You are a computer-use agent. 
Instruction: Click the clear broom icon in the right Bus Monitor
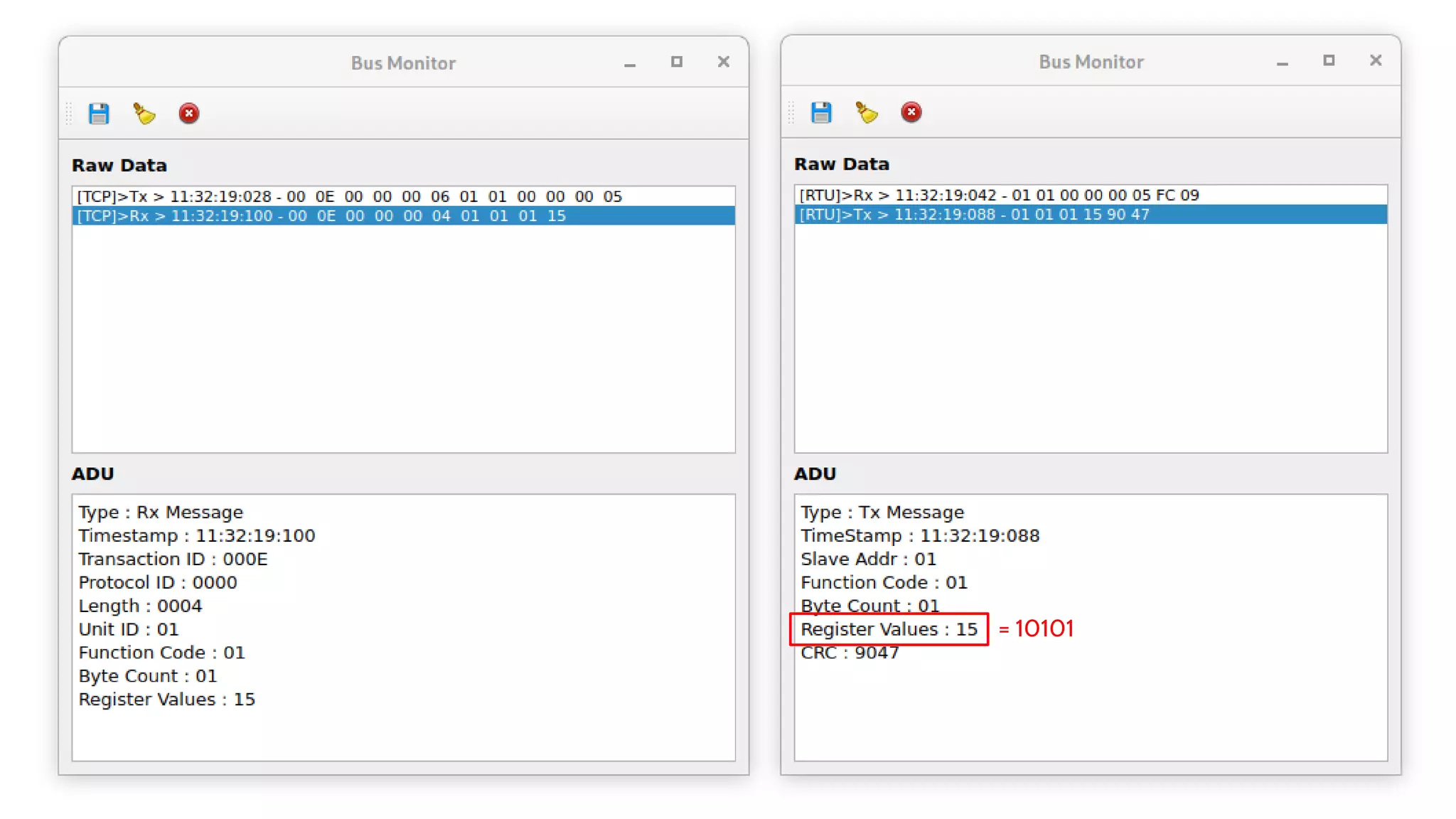pyautogui.click(x=867, y=112)
